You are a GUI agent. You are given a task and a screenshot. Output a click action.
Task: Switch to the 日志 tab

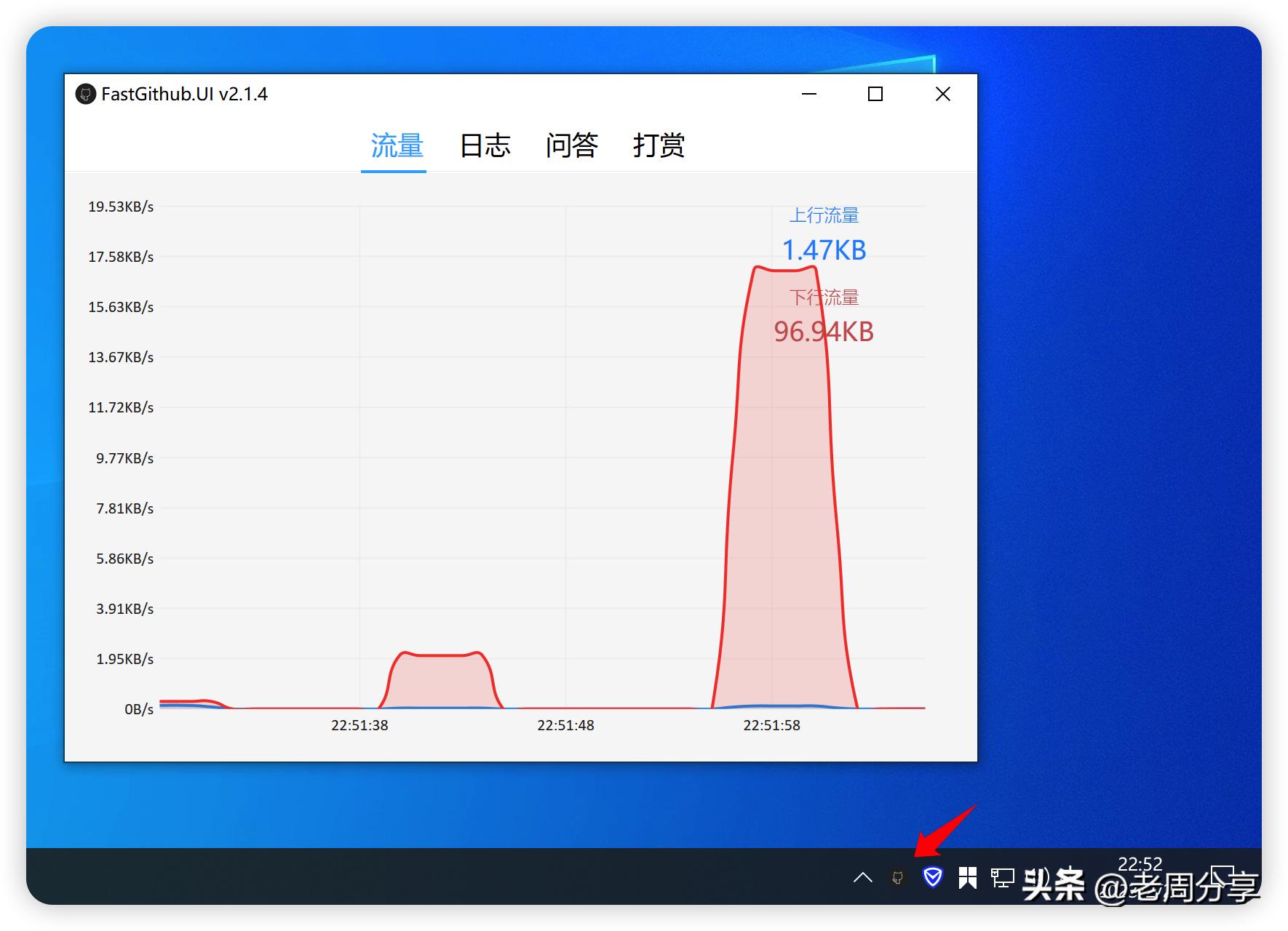coord(485,145)
